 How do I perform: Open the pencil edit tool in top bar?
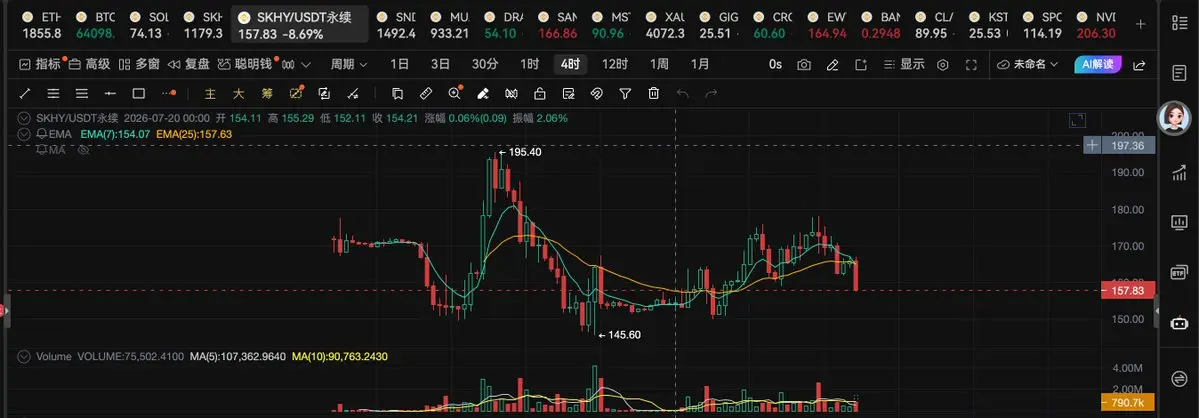[832, 65]
